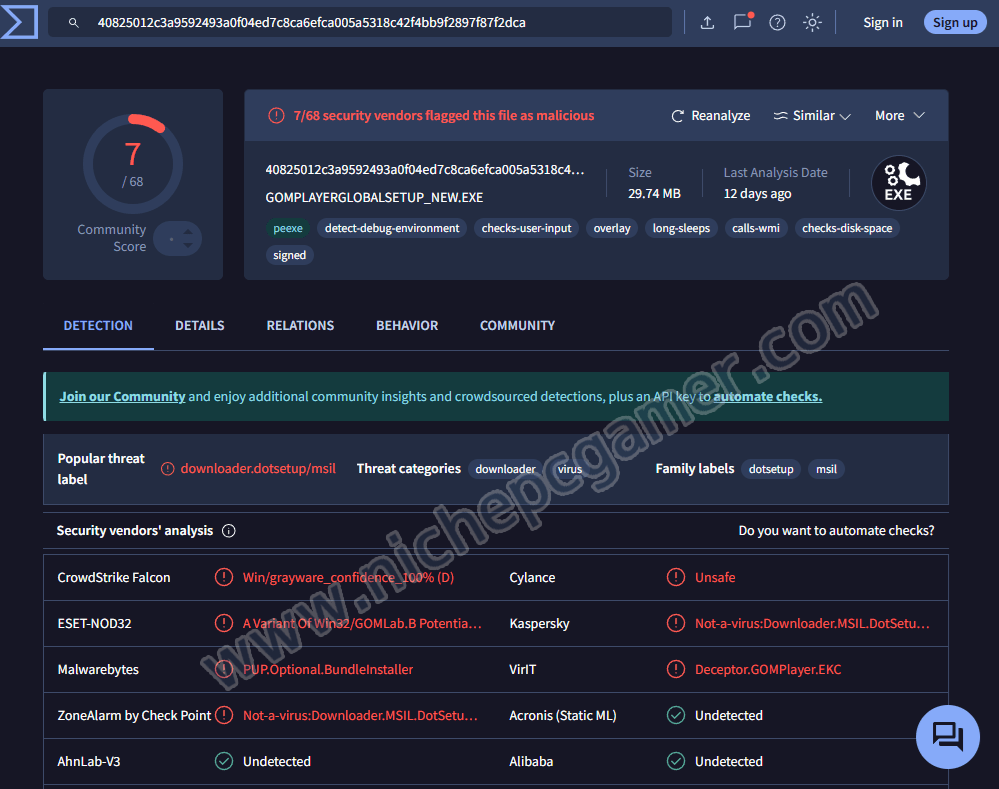Image resolution: width=999 pixels, height=789 pixels.
Task: Click the search magnifier icon
Action: pyautogui.click(x=74, y=23)
